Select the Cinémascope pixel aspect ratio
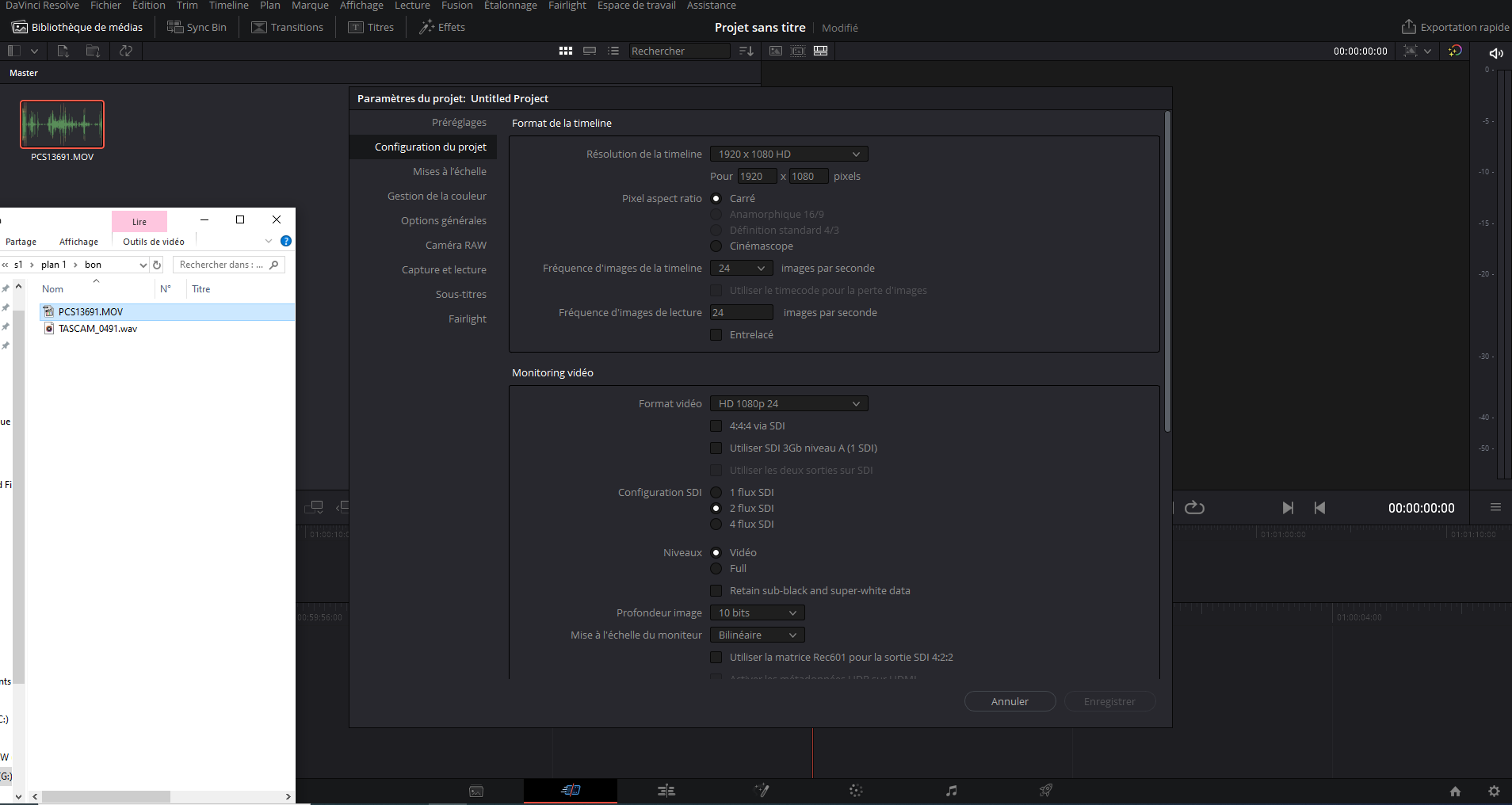The image size is (1512, 805). (x=716, y=246)
